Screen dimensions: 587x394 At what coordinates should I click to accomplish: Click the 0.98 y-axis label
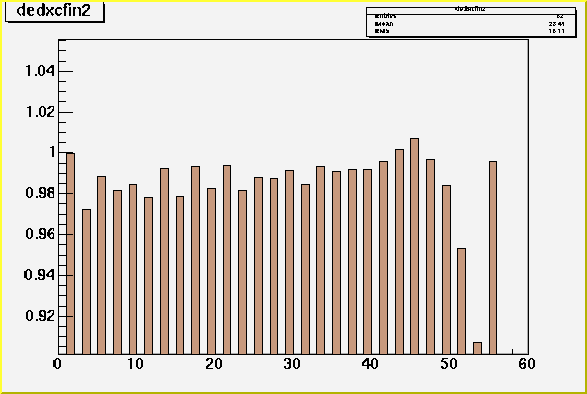tap(40, 193)
